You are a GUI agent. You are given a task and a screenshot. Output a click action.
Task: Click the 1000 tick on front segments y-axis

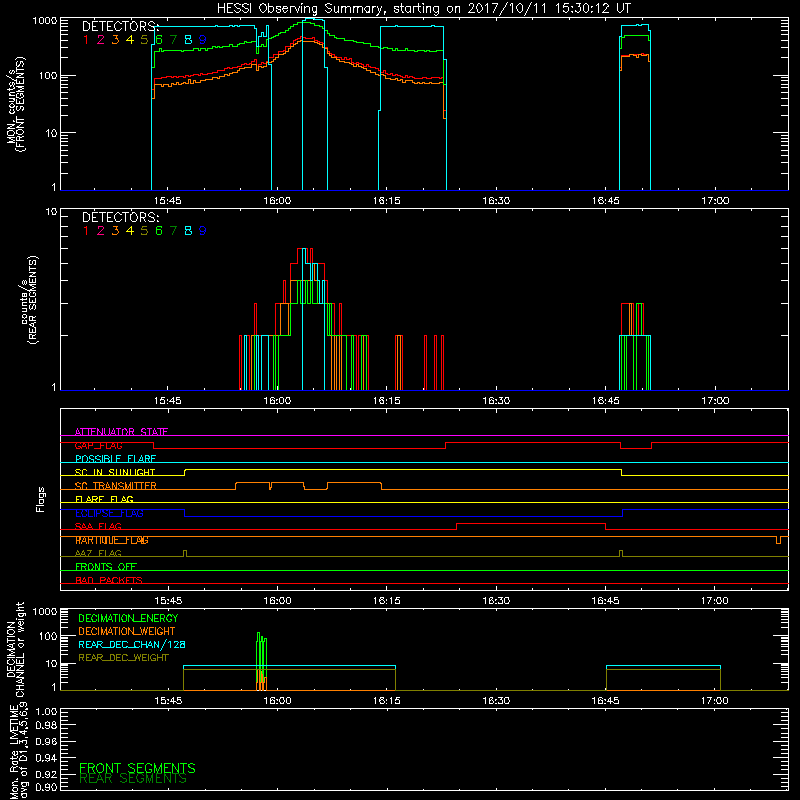click(x=44, y=21)
